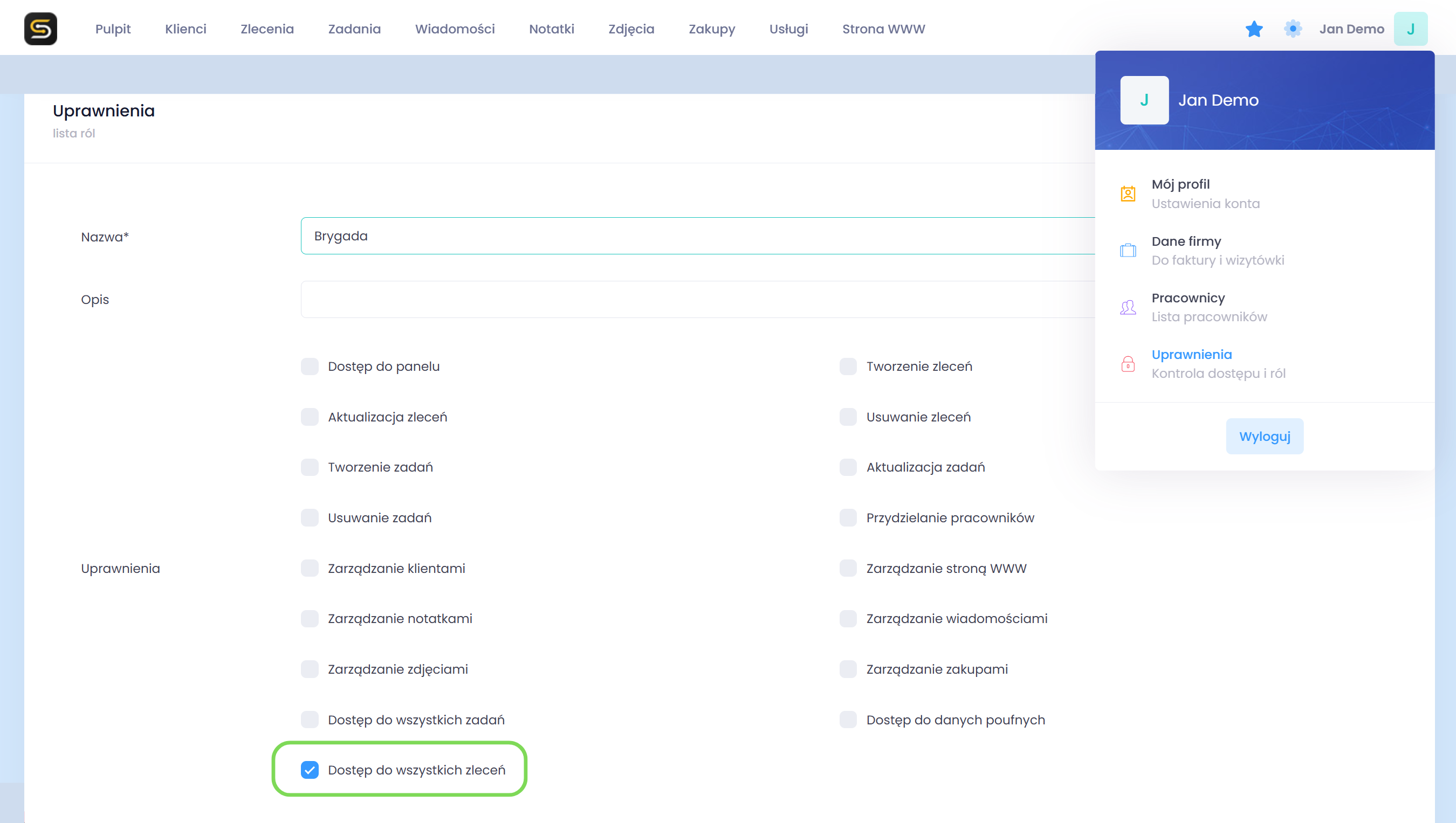Select Zadania from top navigation

(x=354, y=29)
